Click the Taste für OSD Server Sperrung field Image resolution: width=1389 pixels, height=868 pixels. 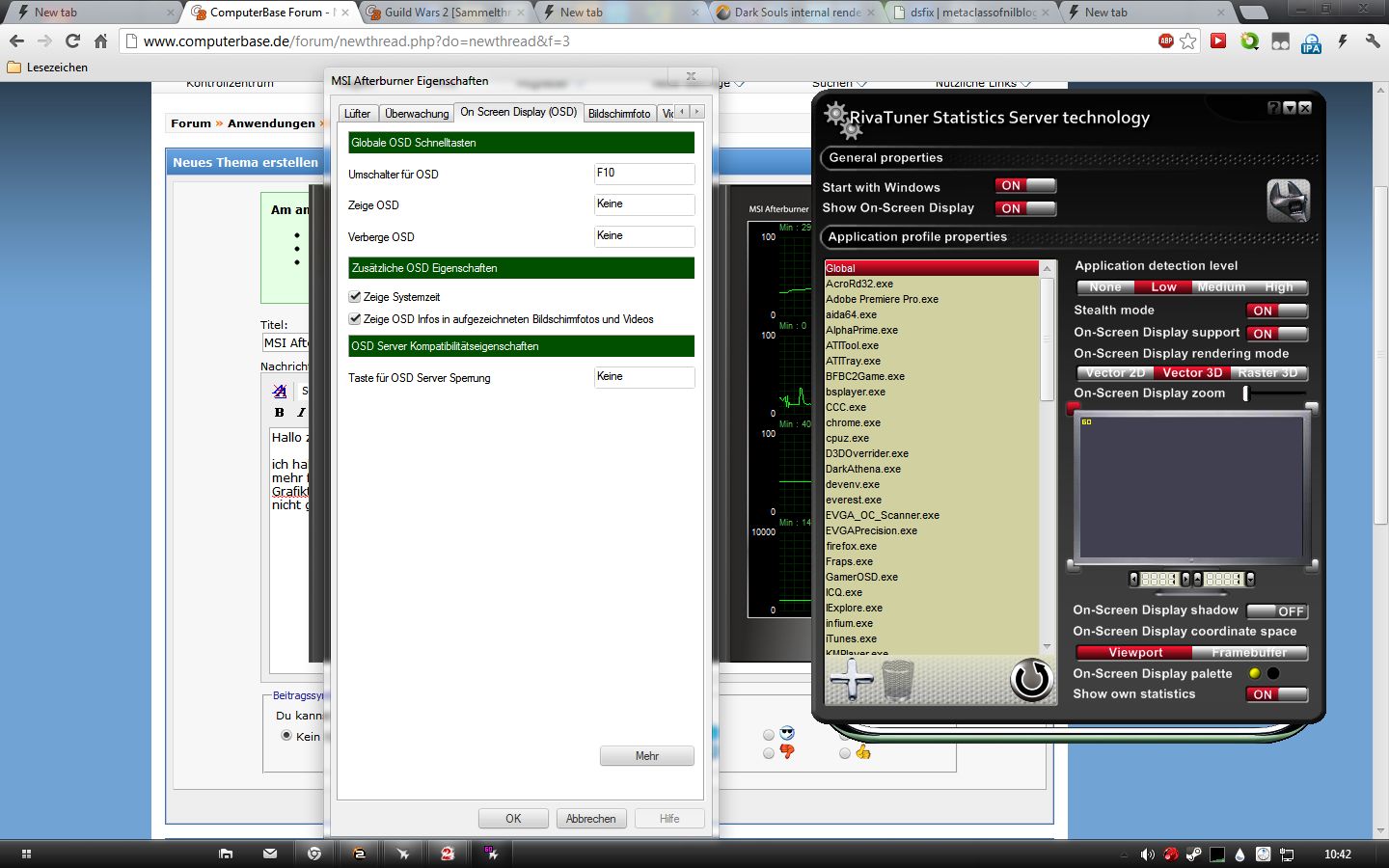click(x=644, y=377)
